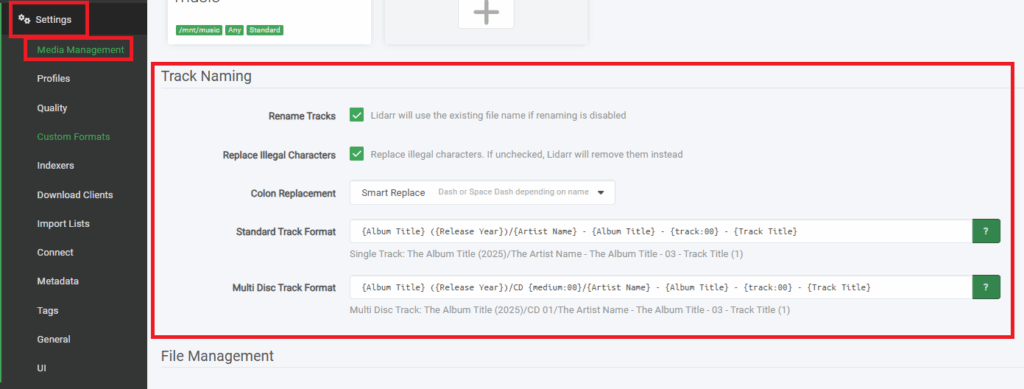Edit the Multi Disc Track Format field
This screenshot has width=1024, height=389.
coord(661,287)
